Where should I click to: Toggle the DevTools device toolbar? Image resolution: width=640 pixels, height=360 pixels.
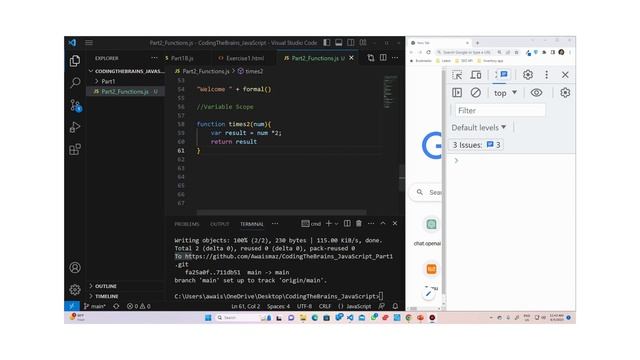[x=476, y=75]
